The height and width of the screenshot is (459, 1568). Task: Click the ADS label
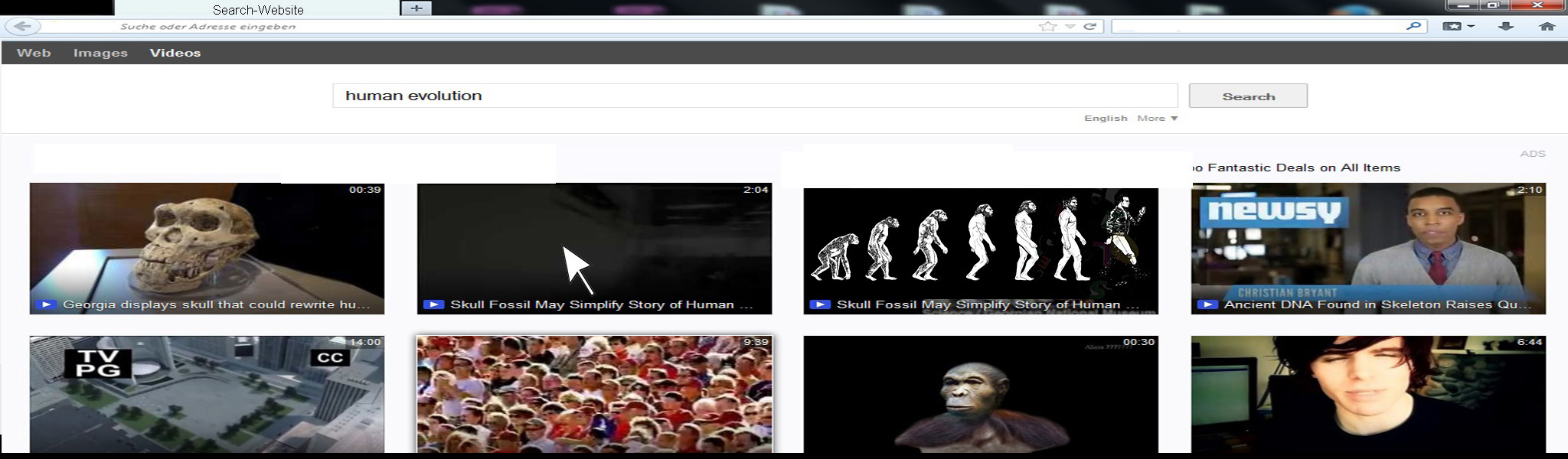pyautogui.click(x=1533, y=154)
